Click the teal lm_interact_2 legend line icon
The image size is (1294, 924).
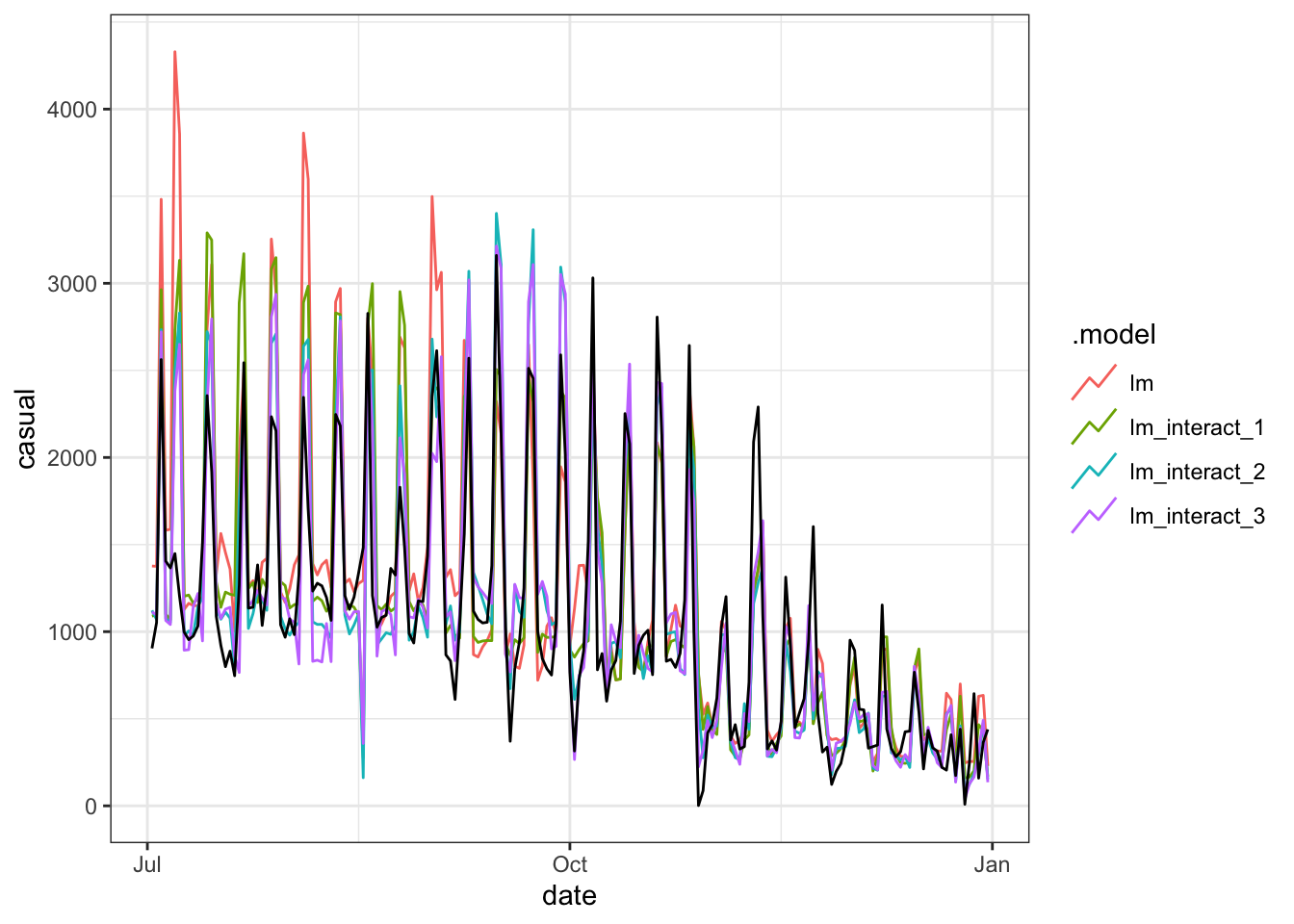click(x=1094, y=472)
